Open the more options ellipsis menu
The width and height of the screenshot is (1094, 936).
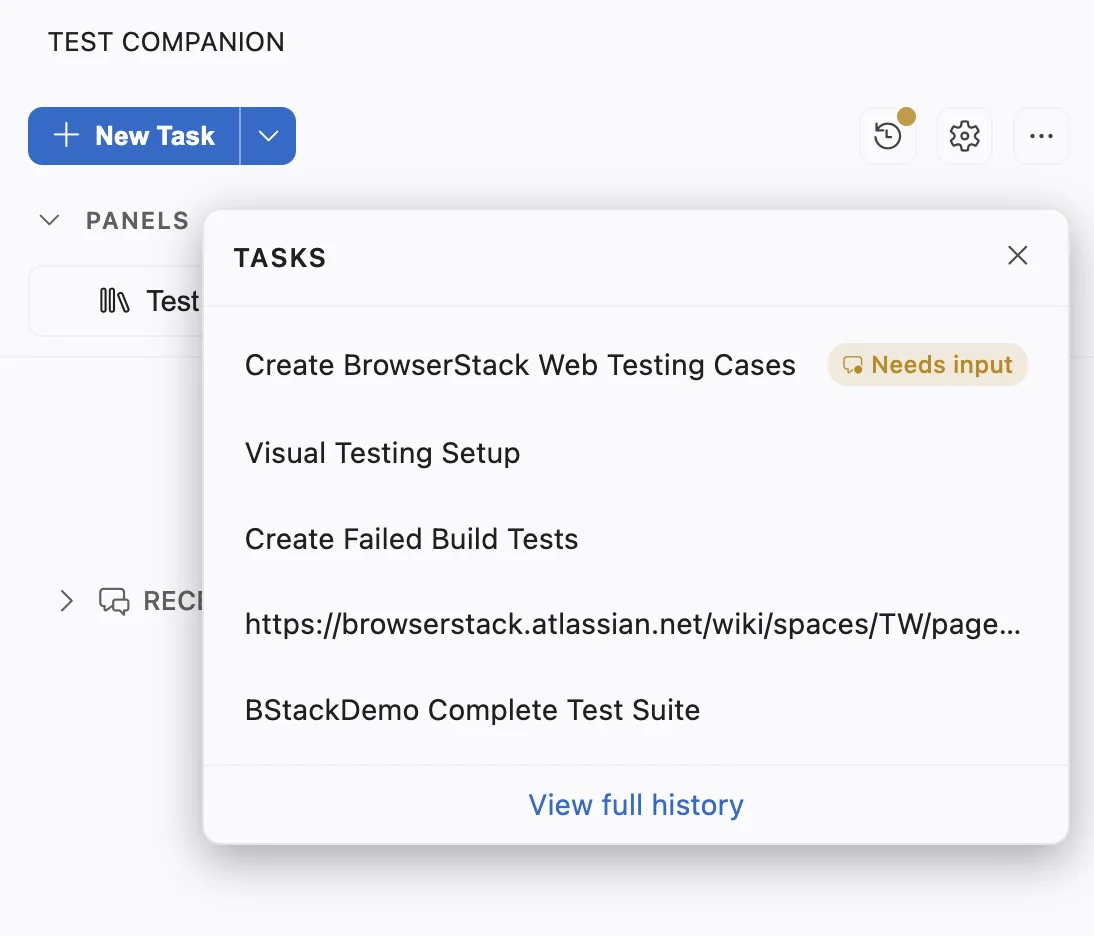pyautogui.click(x=1041, y=136)
